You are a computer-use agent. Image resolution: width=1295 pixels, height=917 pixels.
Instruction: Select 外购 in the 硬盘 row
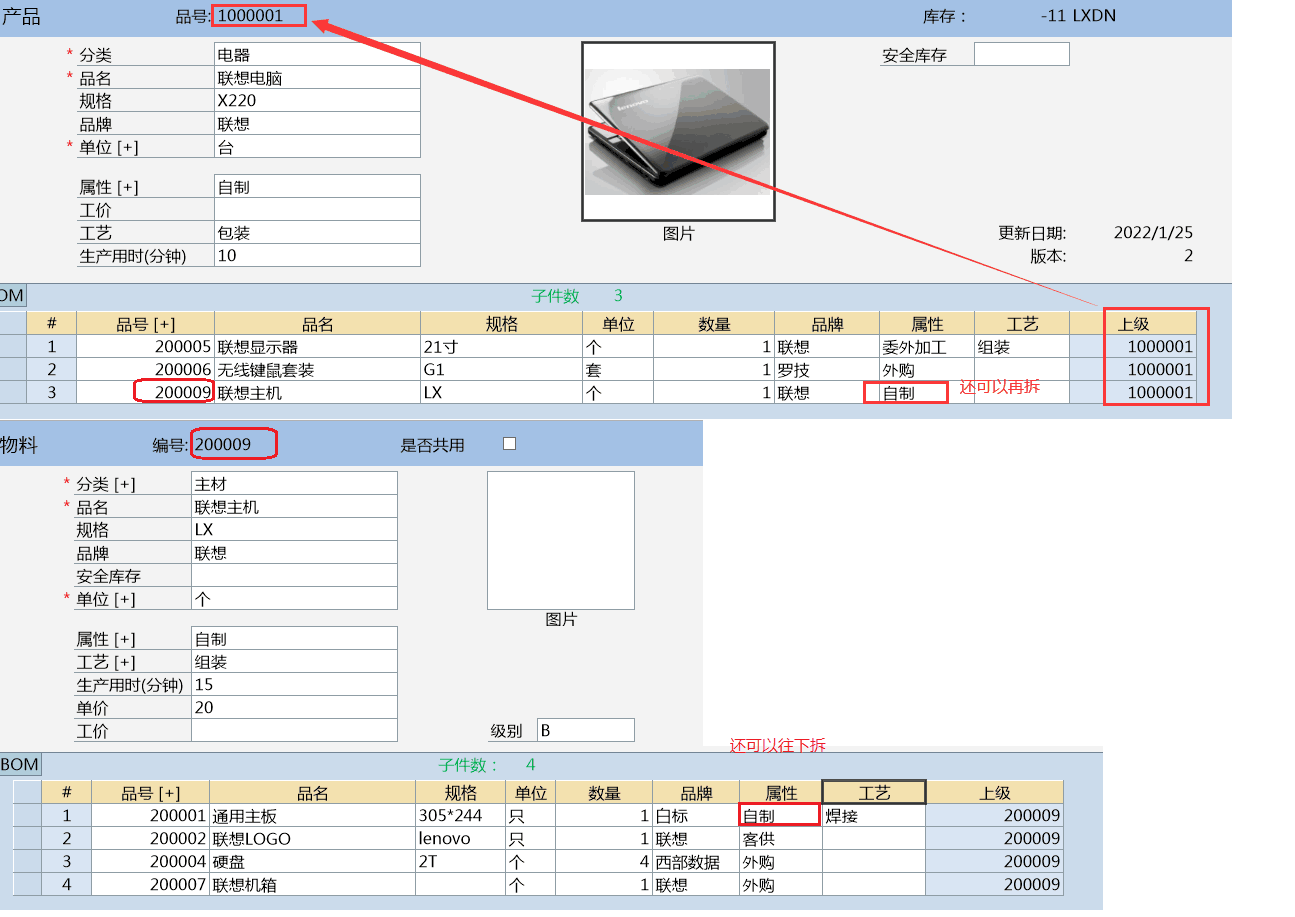(780, 862)
